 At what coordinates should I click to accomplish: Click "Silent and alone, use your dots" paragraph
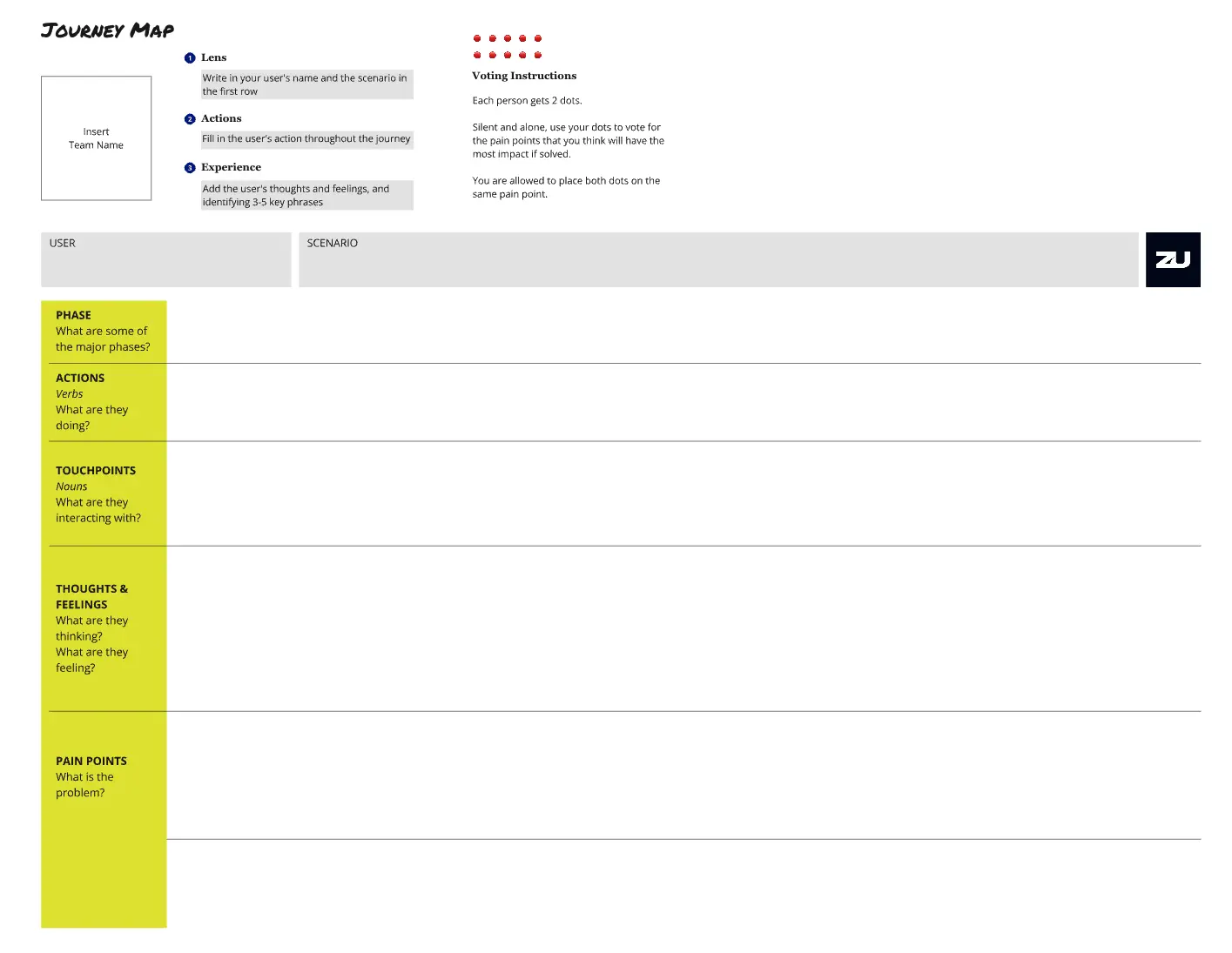568,140
